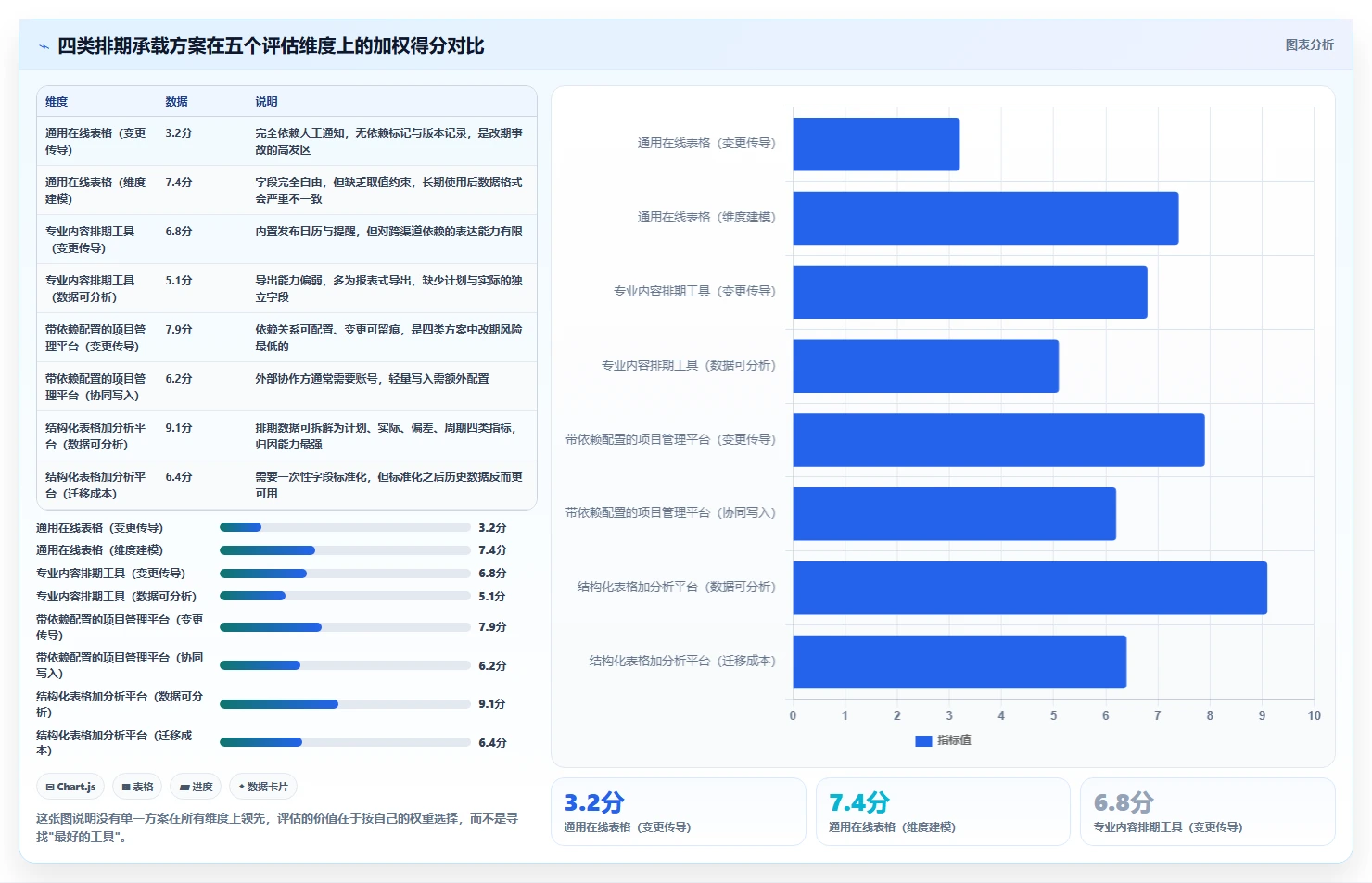This screenshot has height=883, width=1372.
Task: Click the chart bar for 专业内容排期工具（数据可分析）
Action: pyautogui.click(x=926, y=366)
